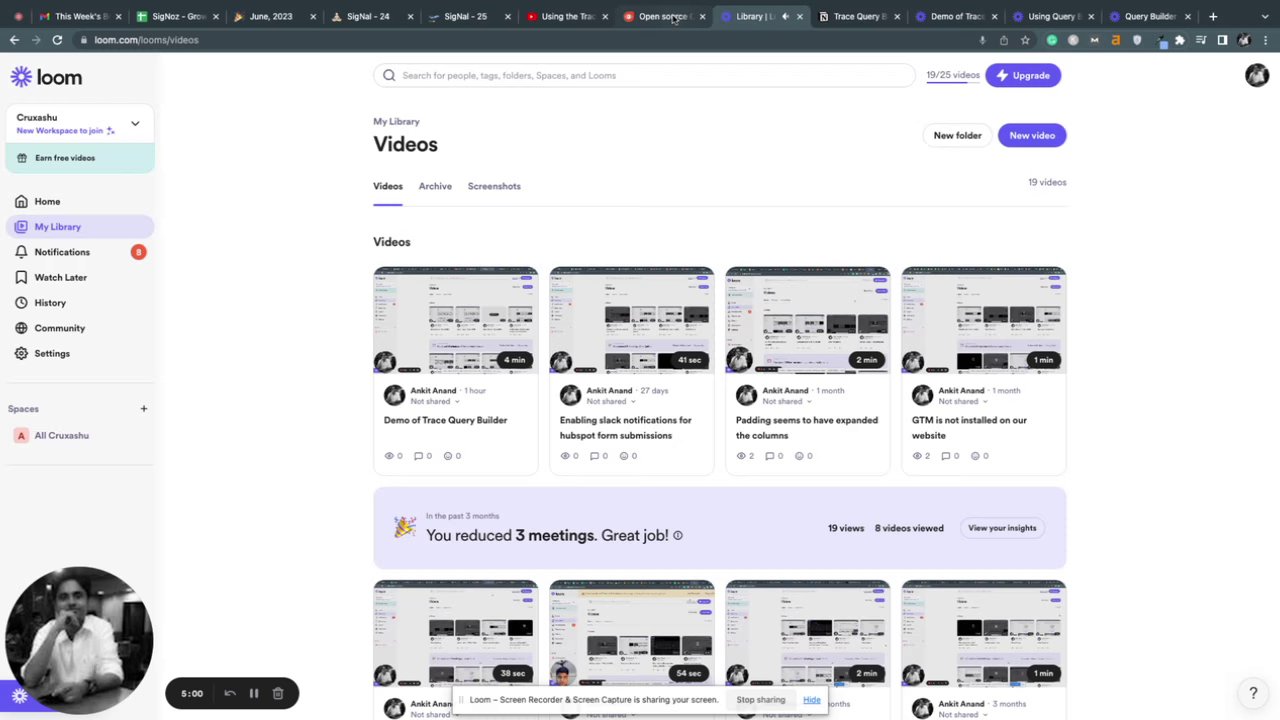Screen dimensions: 1280x720
Task: Open the help question mark button
Action: pyautogui.click(x=1253, y=692)
